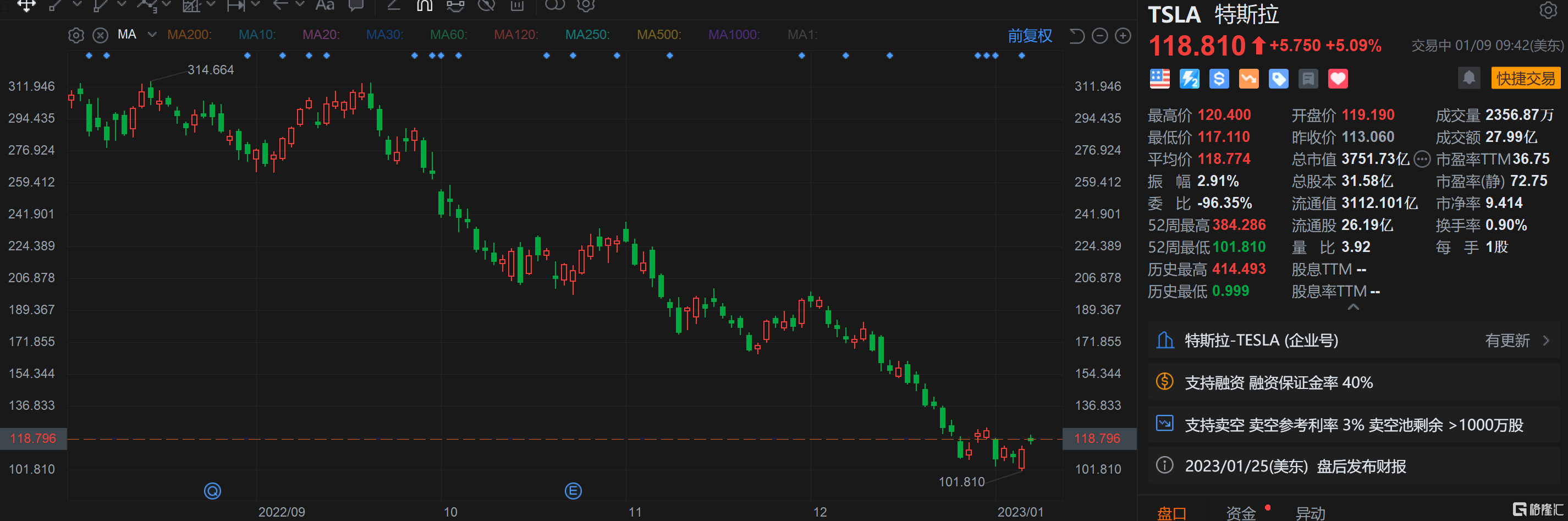
Task: Select the angle drawing tool
Action: [394, 5]
